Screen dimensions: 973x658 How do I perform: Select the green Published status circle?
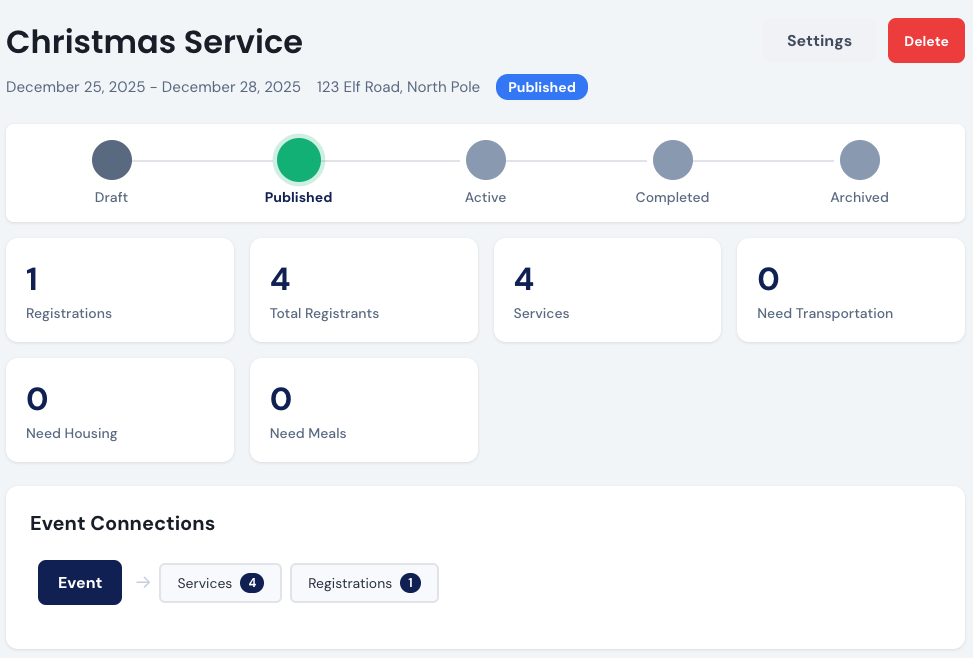pos(298,160)
